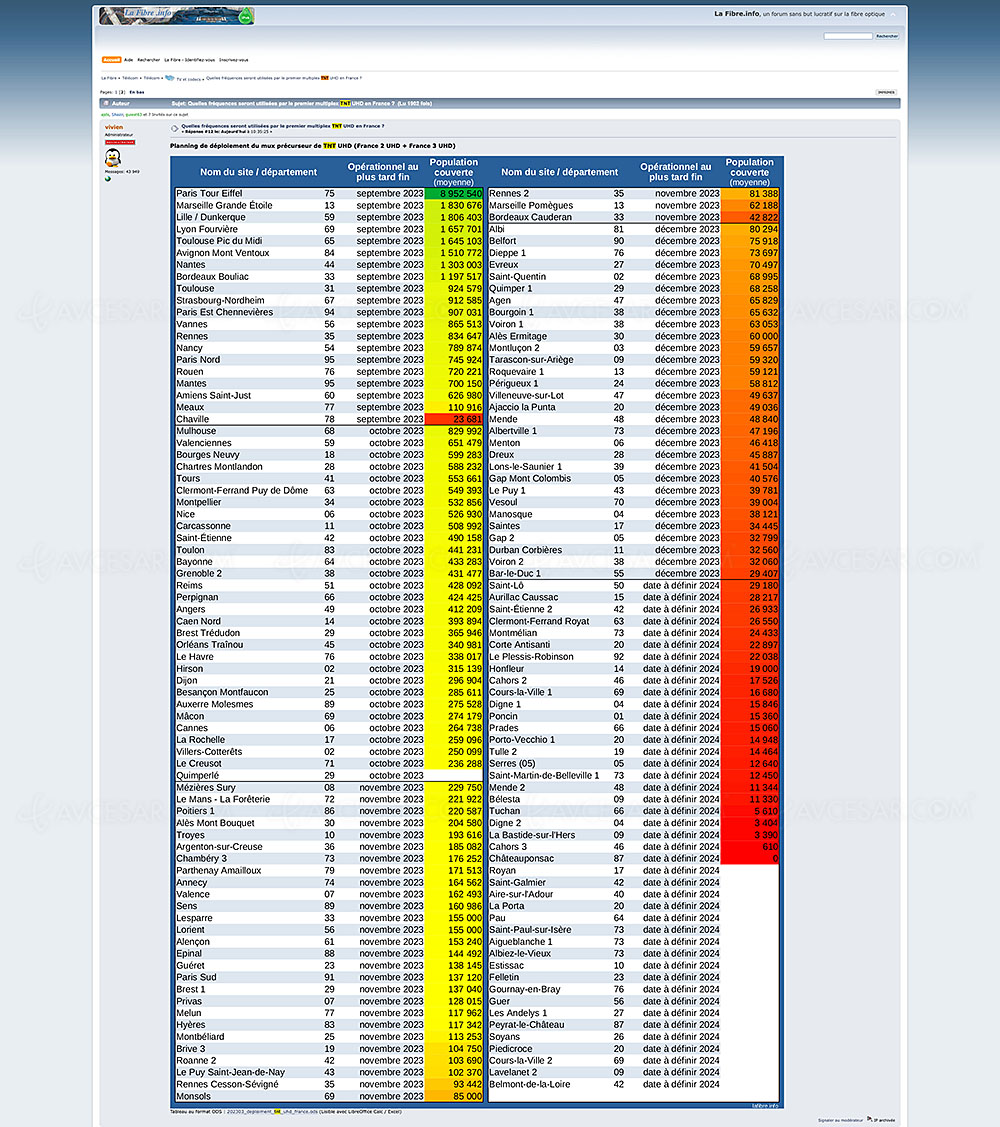
Task: Click the 'Lyon Fourvière' site name
Action: point(207,229)
